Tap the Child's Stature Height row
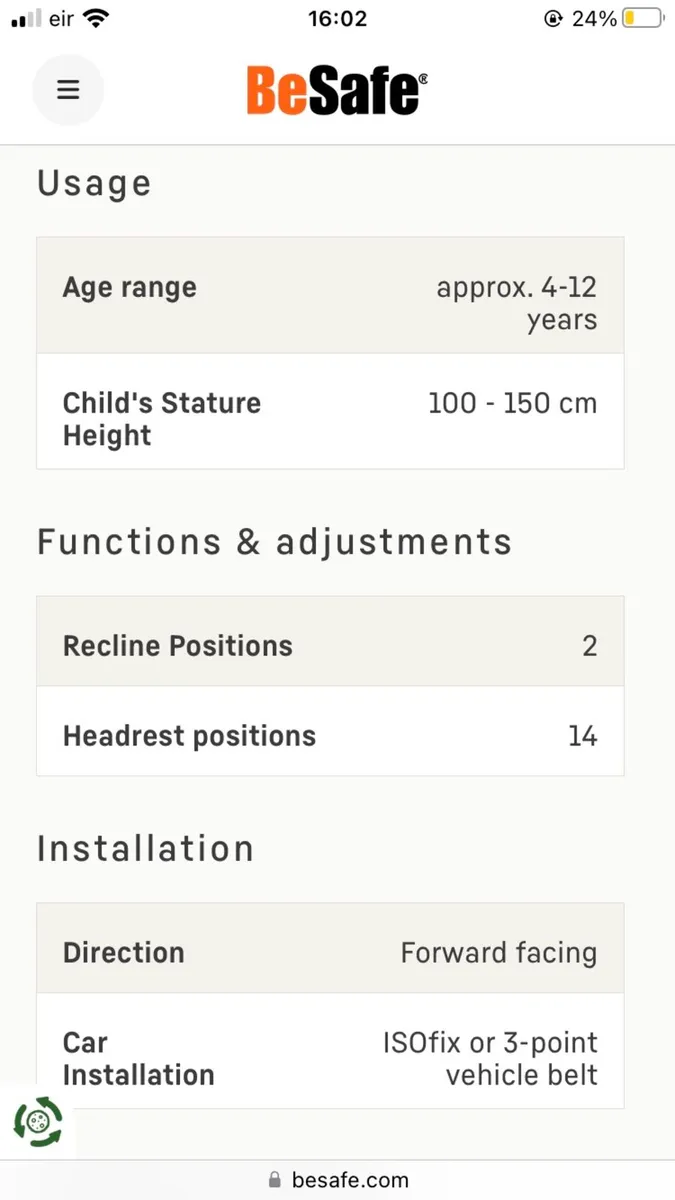 tap(330, 411)
